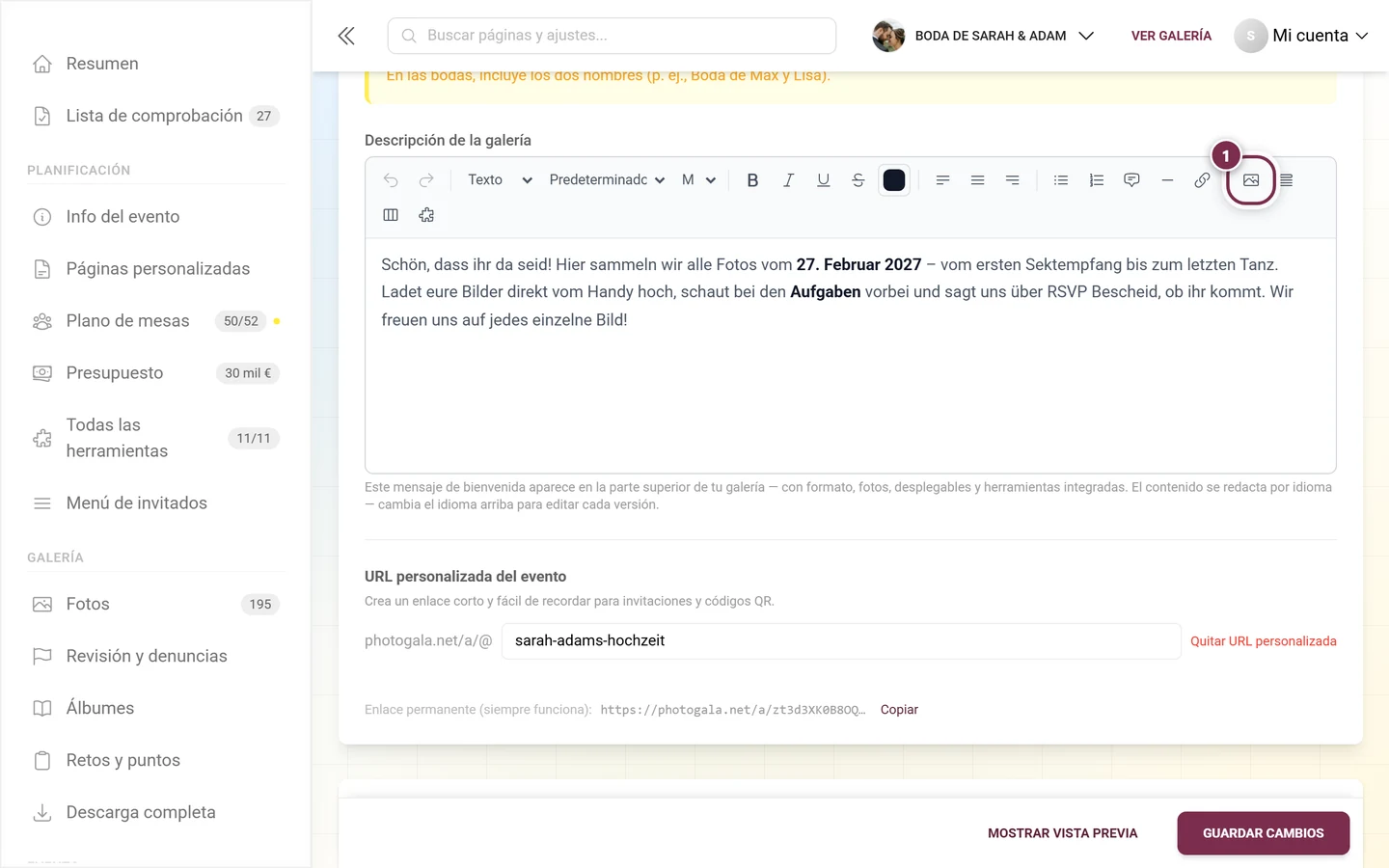Open Lista de comprobación
This screenshot has width=1389, height=868.
155,116
